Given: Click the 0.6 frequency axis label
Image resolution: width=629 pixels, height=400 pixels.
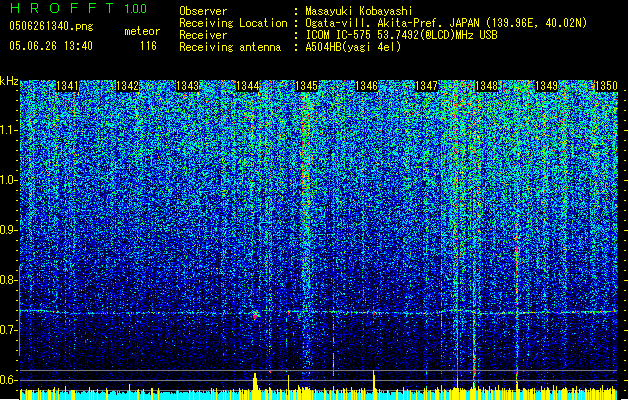Looking at the screenshot, I should coord(8,380).
